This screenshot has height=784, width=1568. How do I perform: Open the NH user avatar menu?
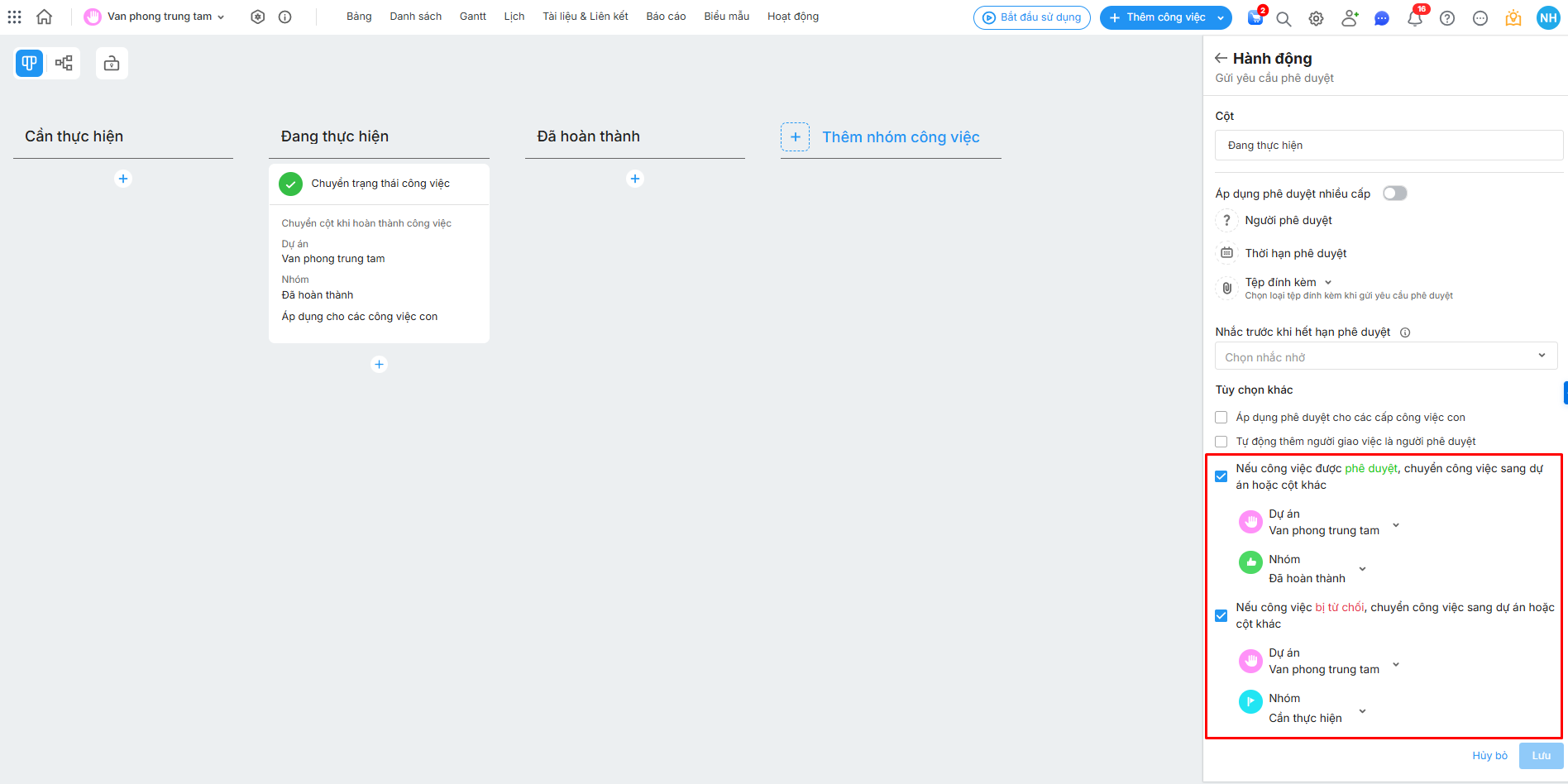[1548, 17]
